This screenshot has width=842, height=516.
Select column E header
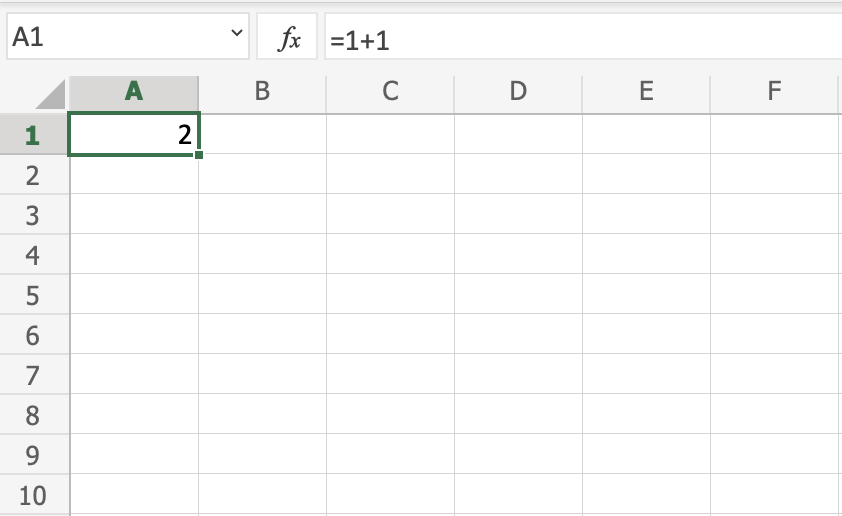point(646,92)
